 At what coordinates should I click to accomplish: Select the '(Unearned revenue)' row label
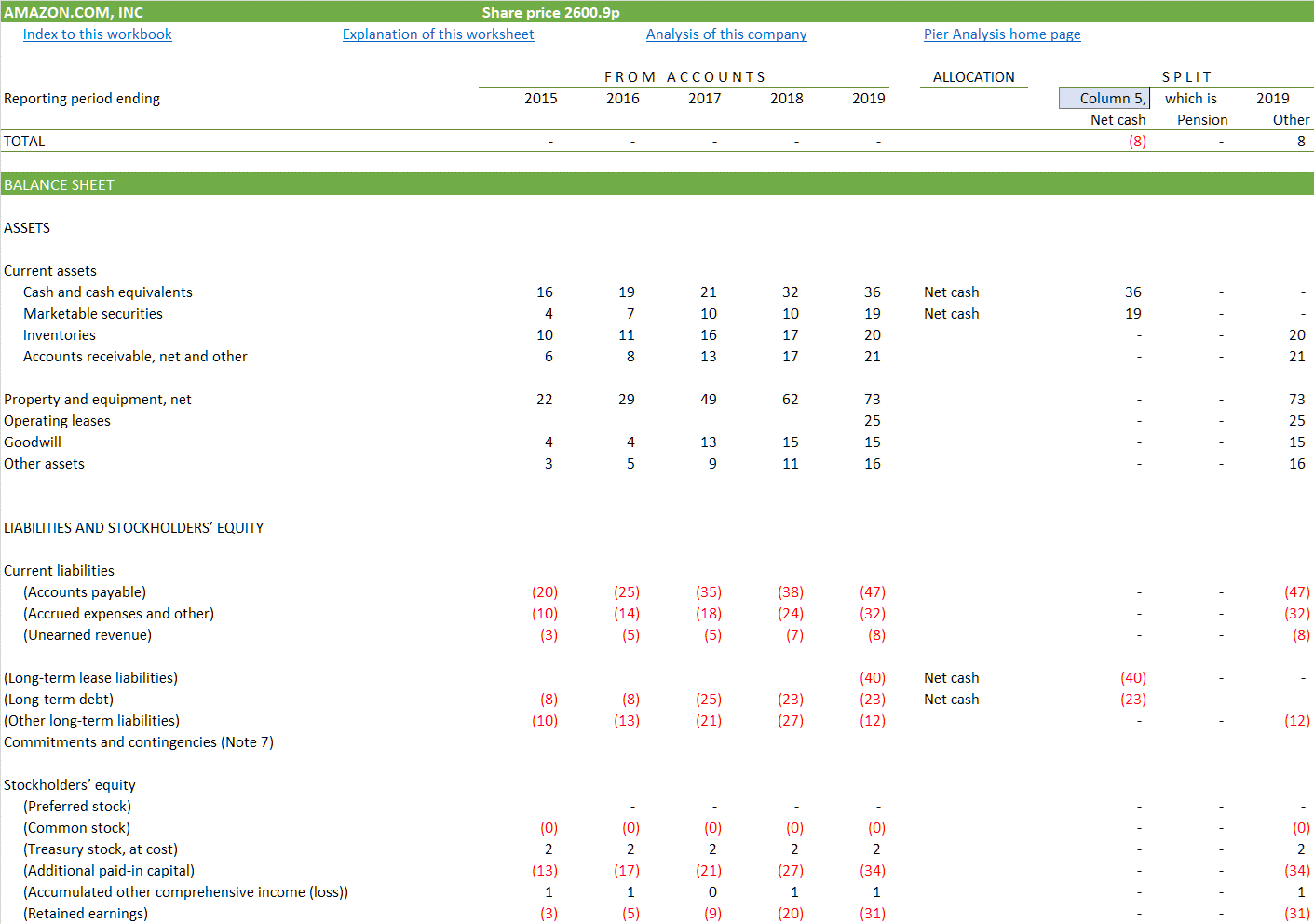[x=88, y=635]
